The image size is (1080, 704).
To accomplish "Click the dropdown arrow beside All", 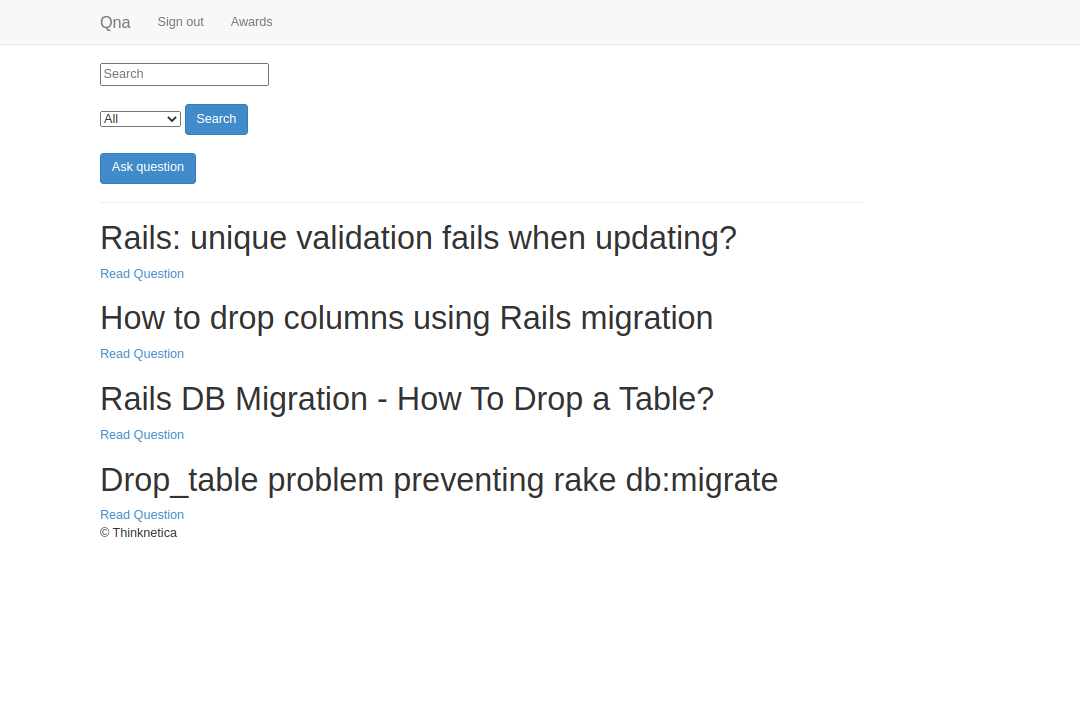I will pyautogui.click(x=172, y=119).
